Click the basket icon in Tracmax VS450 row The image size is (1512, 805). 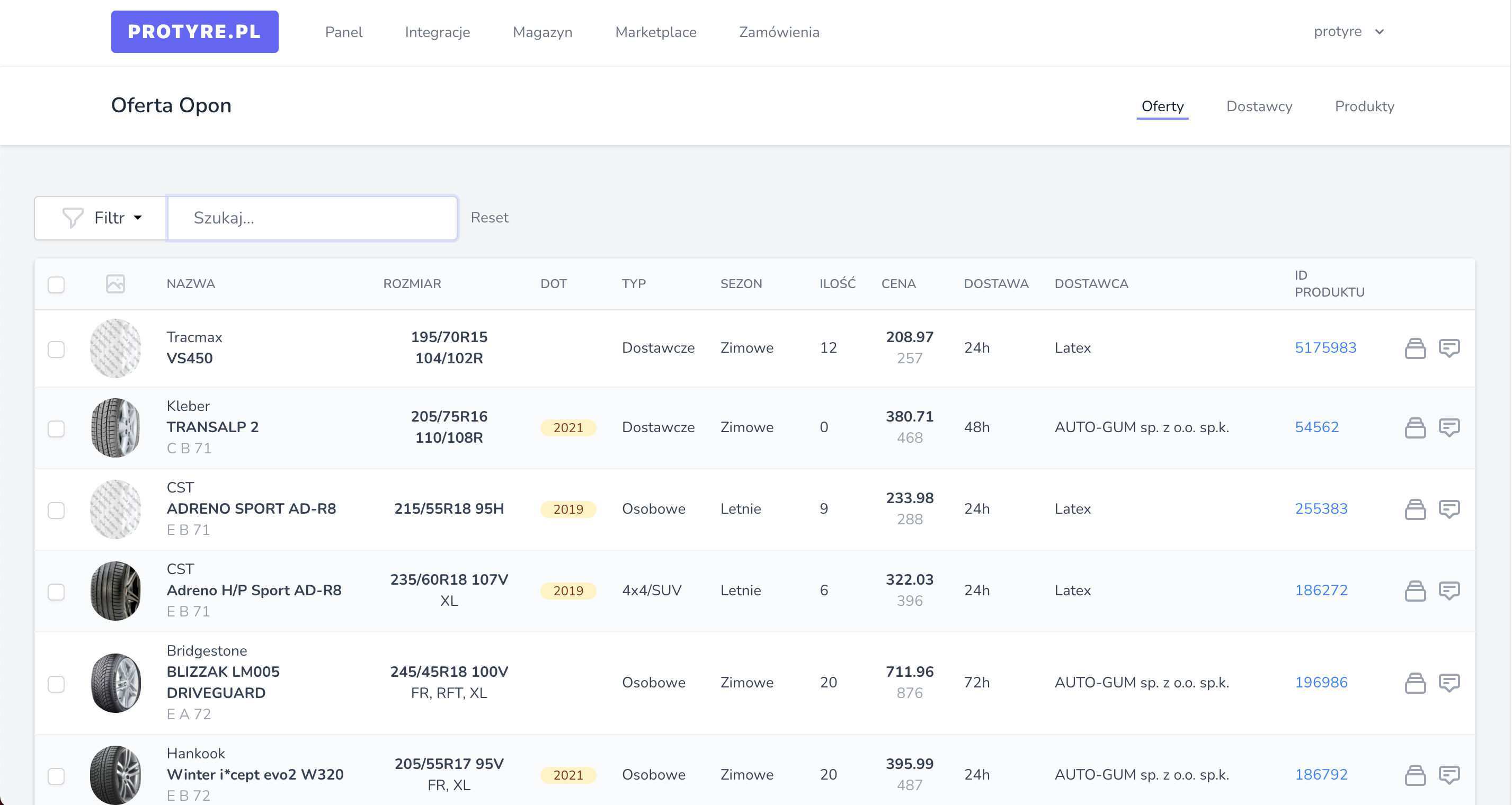click(1415, 348)
